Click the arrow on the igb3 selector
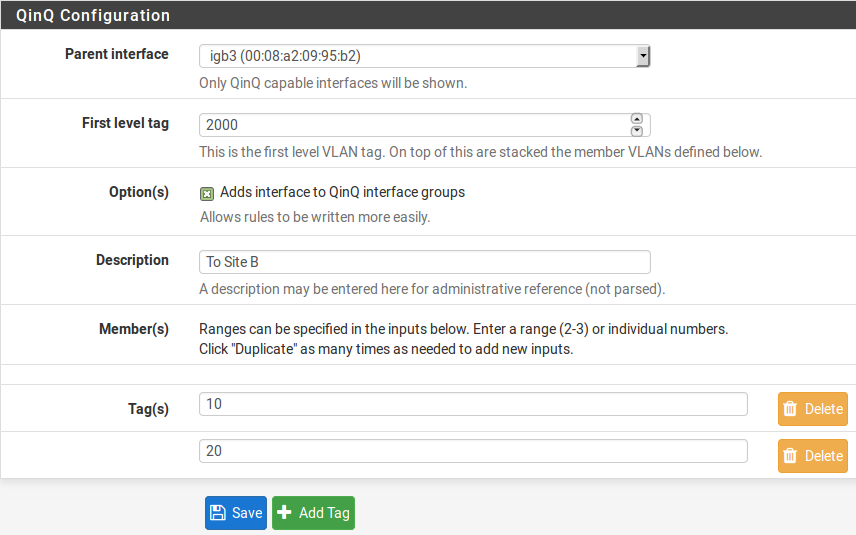856x535 pixels. point(643,56)
